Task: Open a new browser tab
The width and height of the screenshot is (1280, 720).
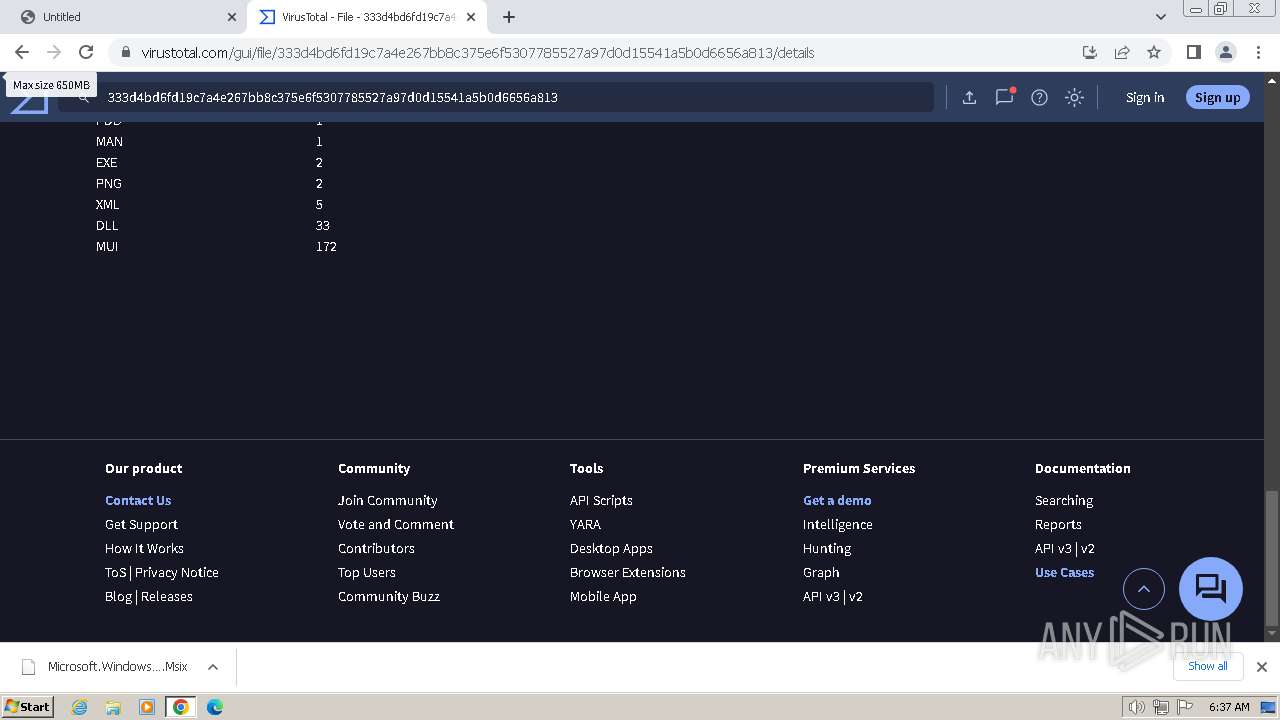Action: [x=509, y=17]
